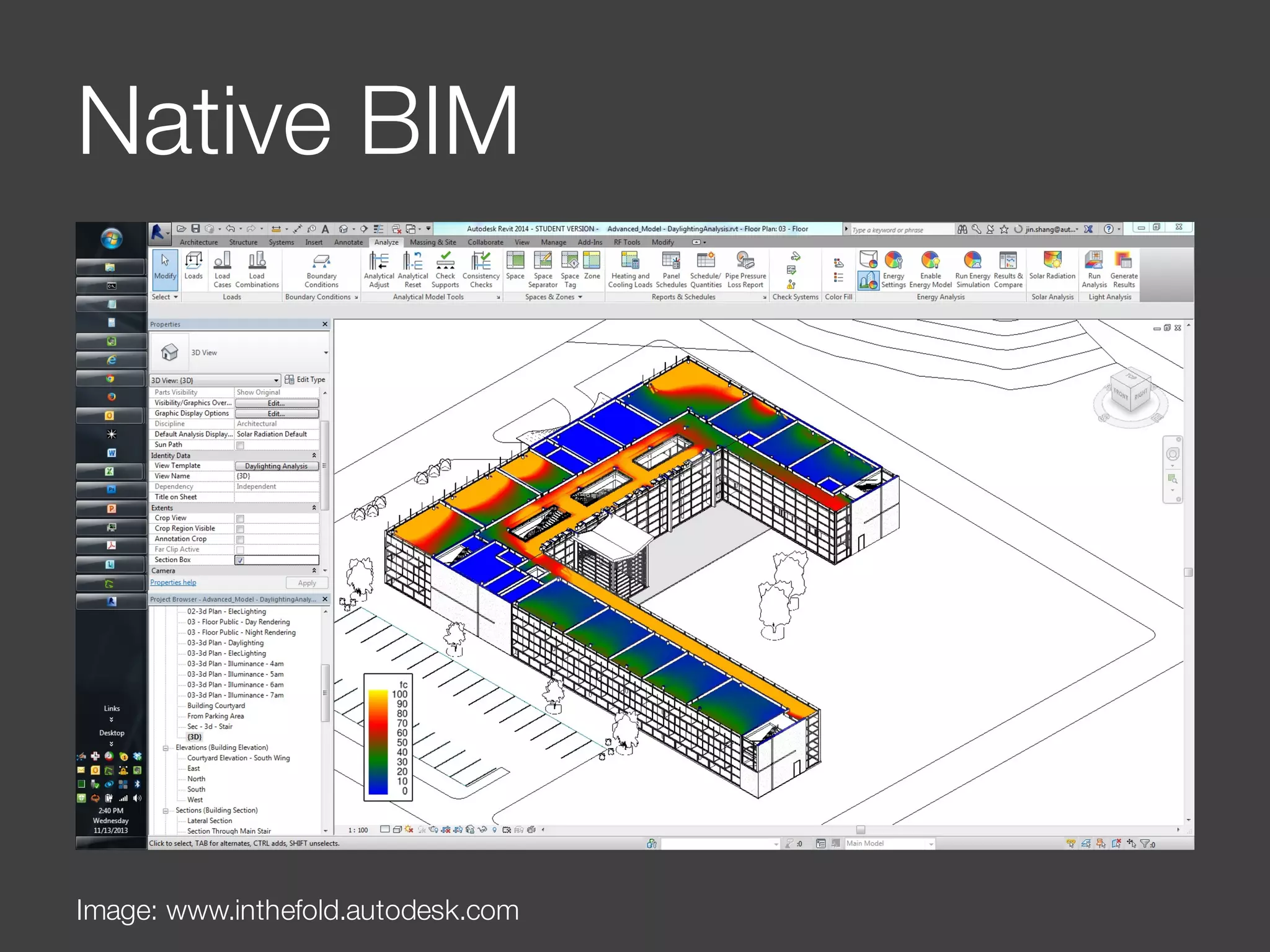This screenshot has height=952, width=1270.
Task: Click the fc illuminance color legend
Action: tap(388, 738)
